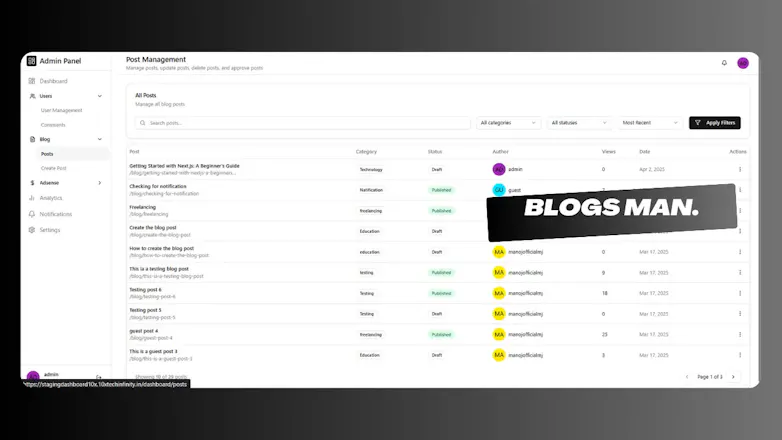Image resolution: width=782 pixels, height=440 pixels.
Task: Open actions menu for Testing post 6
Action: coord(740,293)
